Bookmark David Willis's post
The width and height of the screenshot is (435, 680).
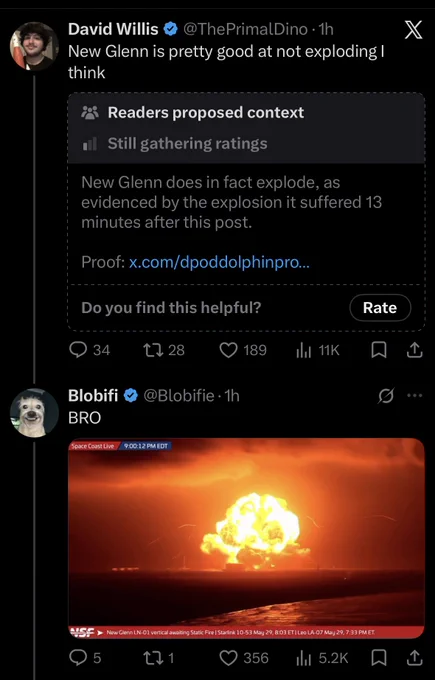tap(379, 350)
